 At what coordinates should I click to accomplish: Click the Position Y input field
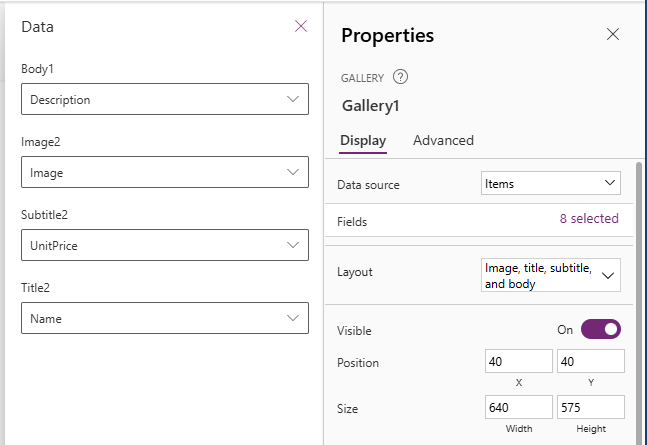click(x=591, y=361)
